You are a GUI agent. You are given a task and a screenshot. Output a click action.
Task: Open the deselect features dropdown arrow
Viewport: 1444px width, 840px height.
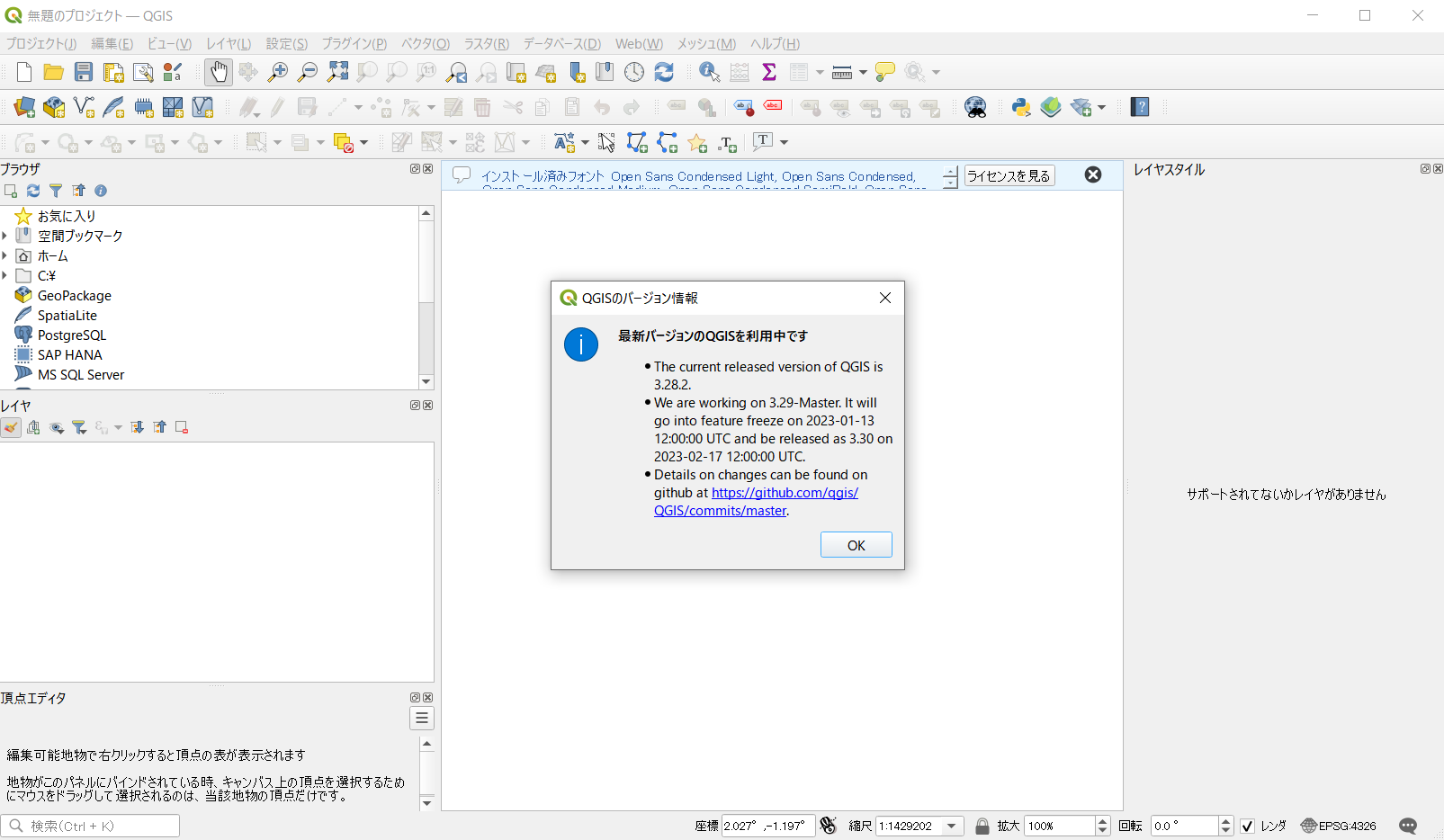(x=363, y=142)
